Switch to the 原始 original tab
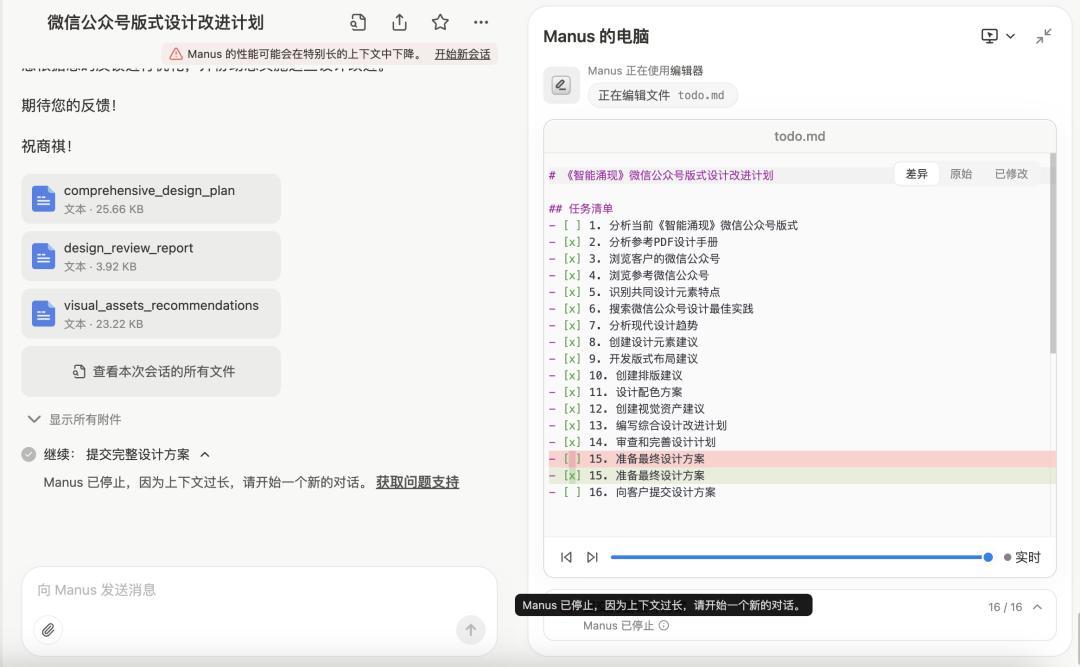This screenshot has width=1080, height=667. (961, 174)
